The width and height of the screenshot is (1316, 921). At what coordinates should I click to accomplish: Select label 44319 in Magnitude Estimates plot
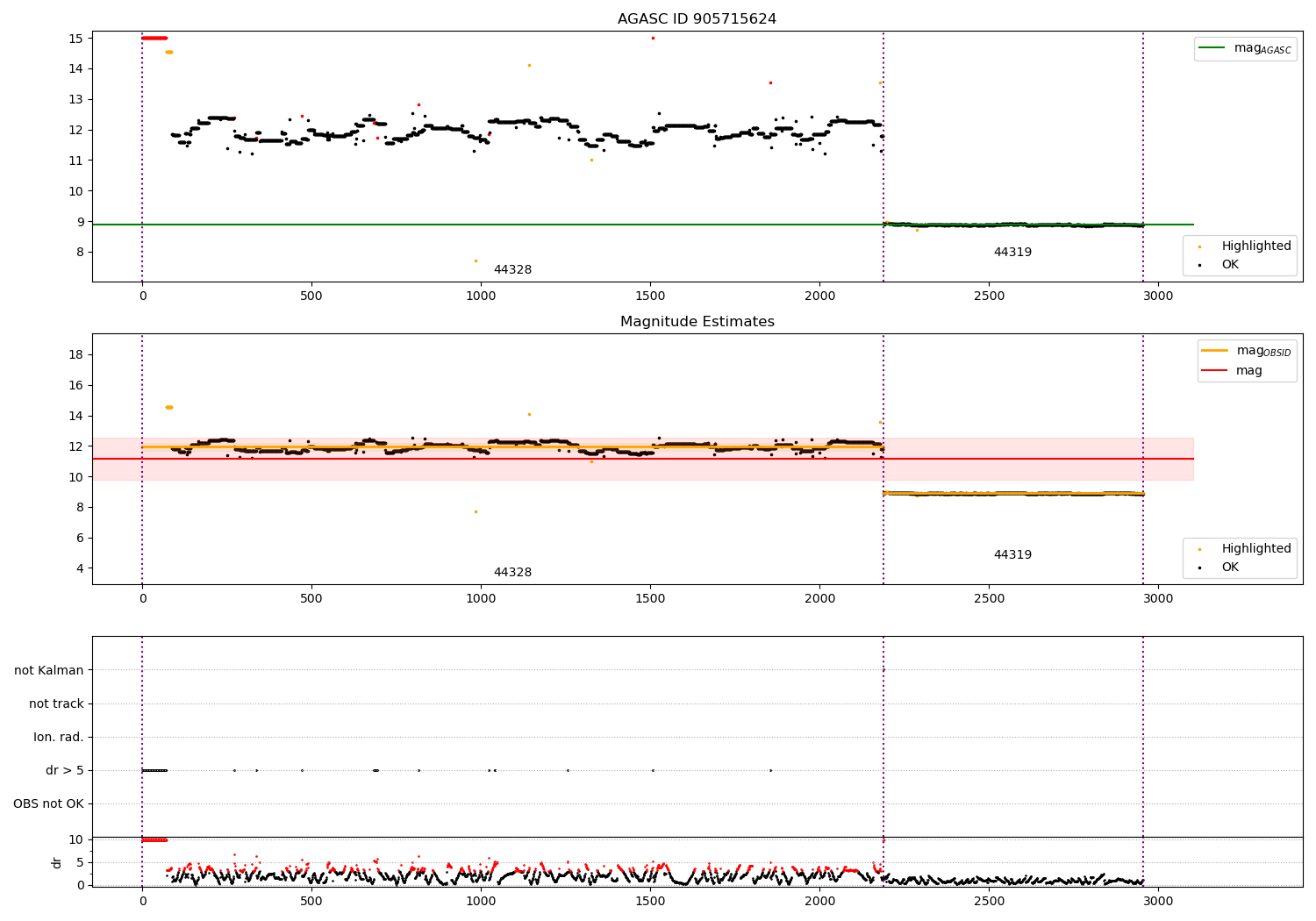(x=1012, y=554)
